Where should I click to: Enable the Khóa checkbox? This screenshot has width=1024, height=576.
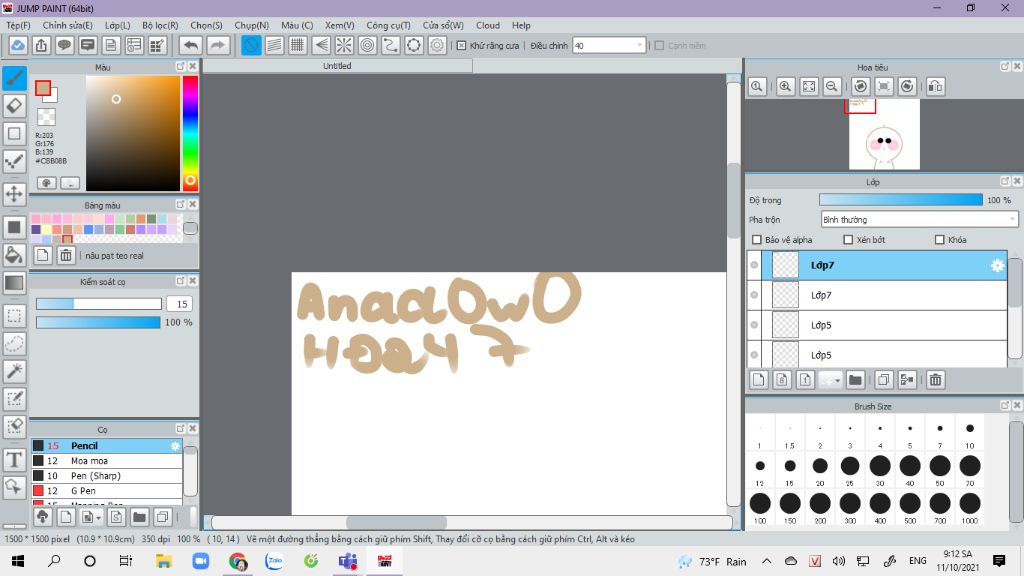[940, 240]
